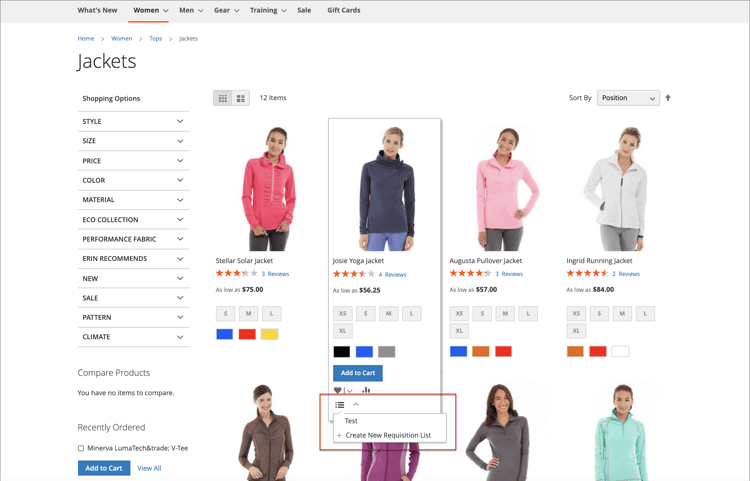Image resolution: width=750 pixels, height=481 pixels.
Task: Expand the COLOR filter
Action: 133,180
